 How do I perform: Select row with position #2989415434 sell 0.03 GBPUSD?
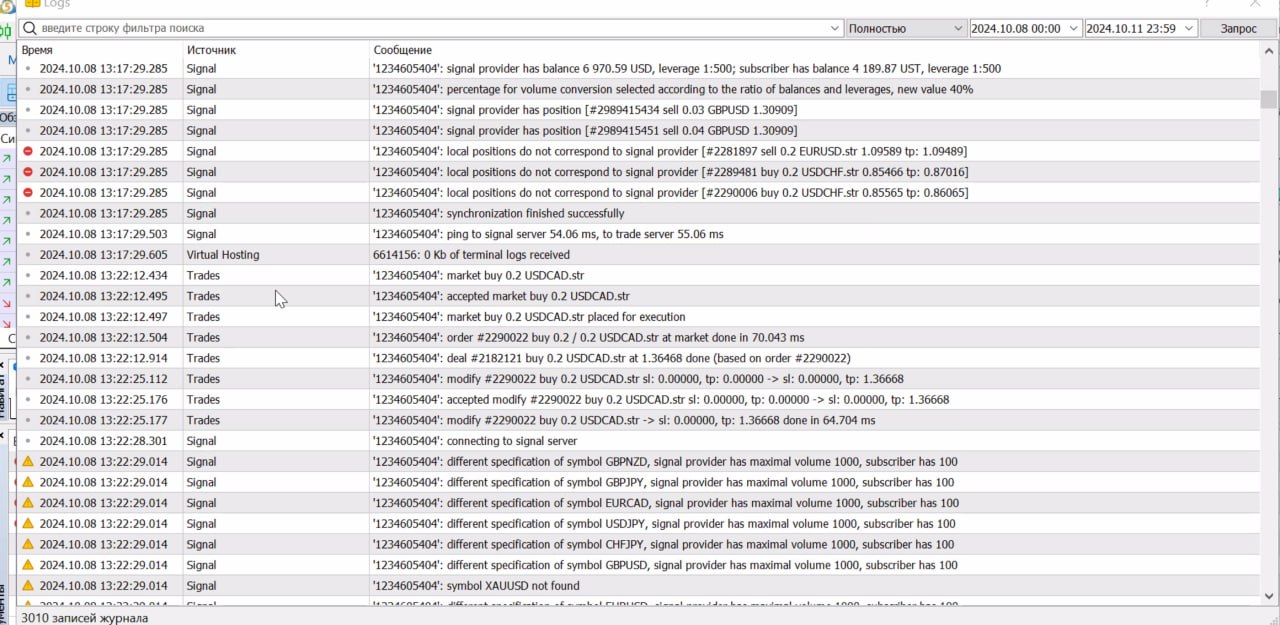(639, 110)
